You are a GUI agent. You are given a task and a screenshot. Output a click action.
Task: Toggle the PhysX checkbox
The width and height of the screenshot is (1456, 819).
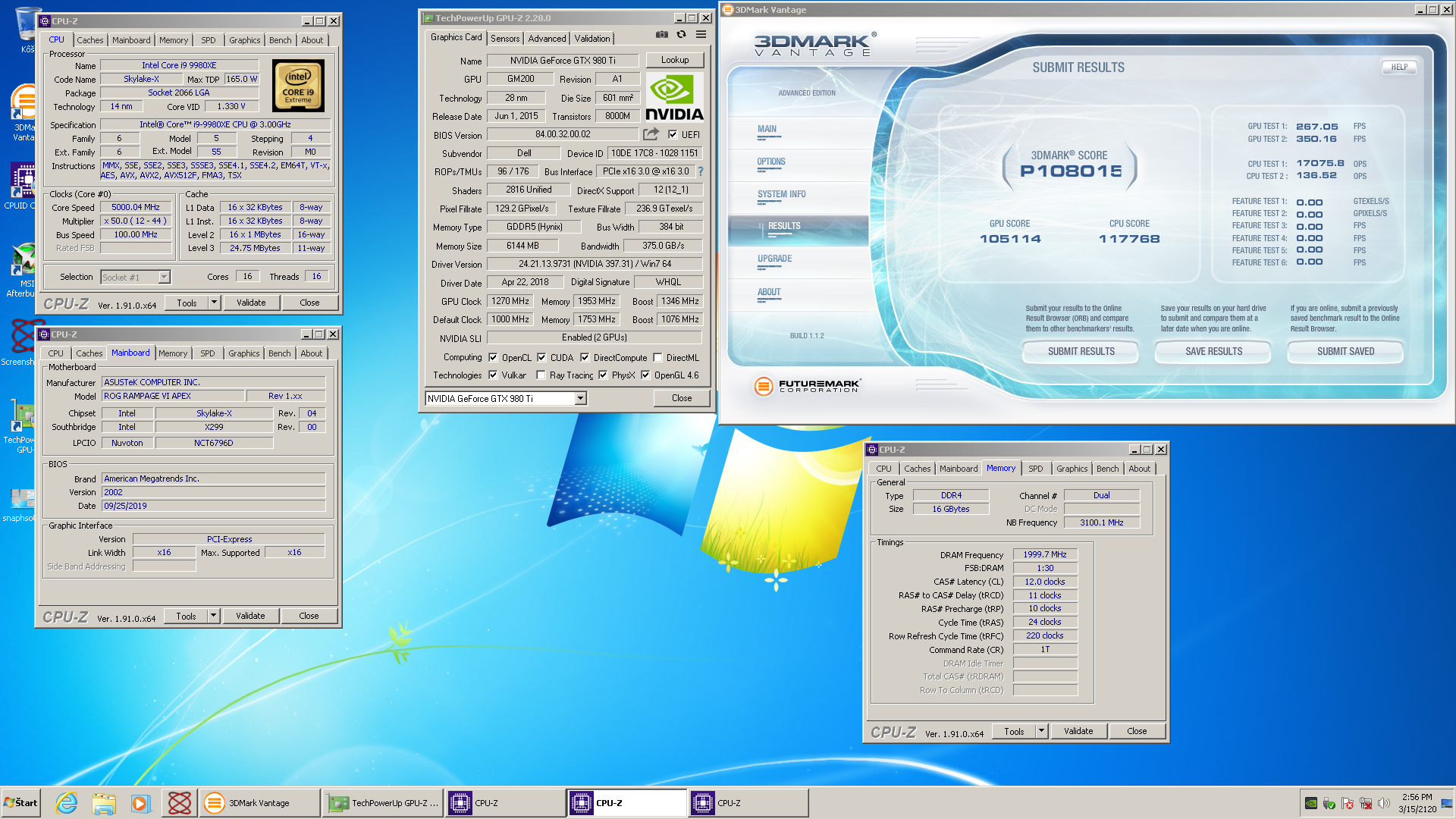[x=603, y=375]
